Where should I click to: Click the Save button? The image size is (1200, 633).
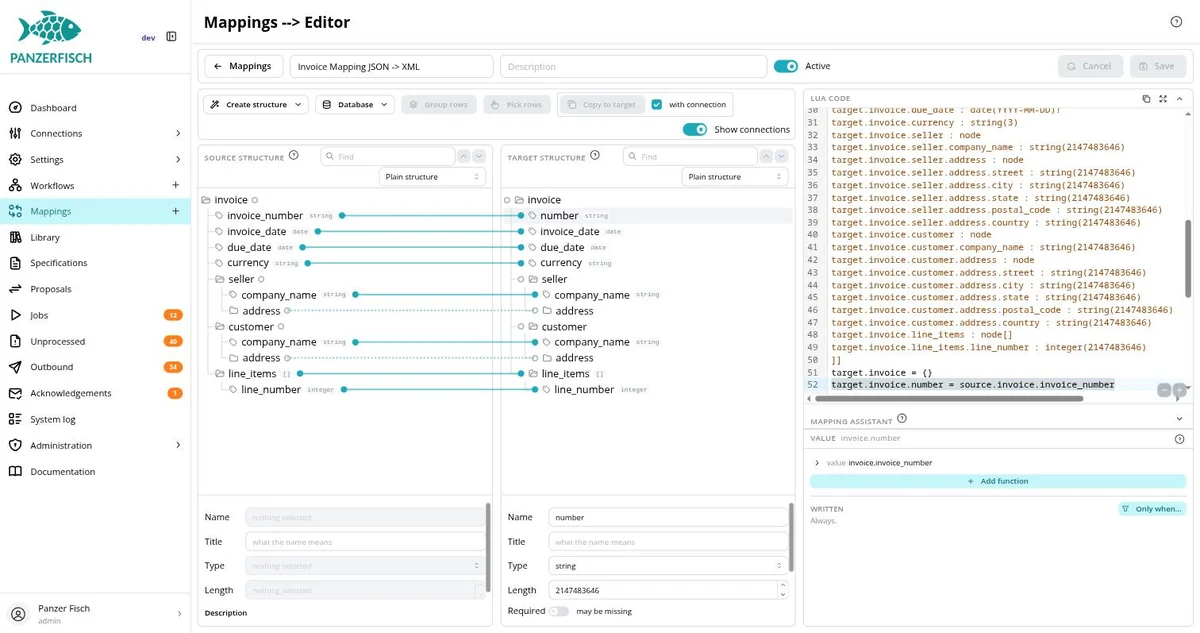(1158, 66)
